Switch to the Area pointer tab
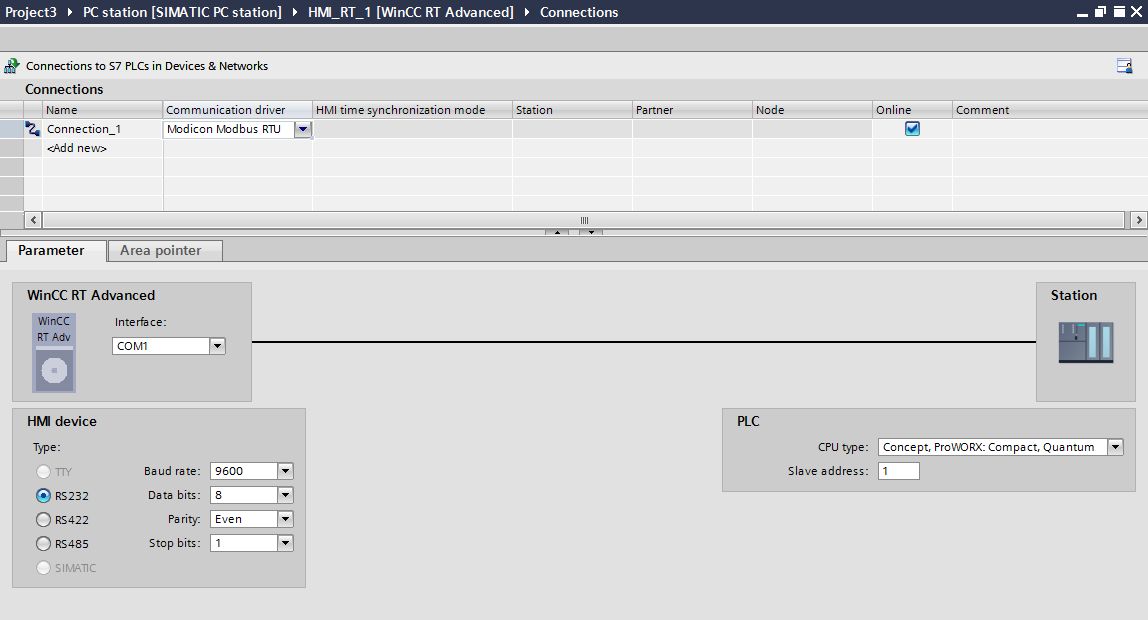 [x=165, y=250]
